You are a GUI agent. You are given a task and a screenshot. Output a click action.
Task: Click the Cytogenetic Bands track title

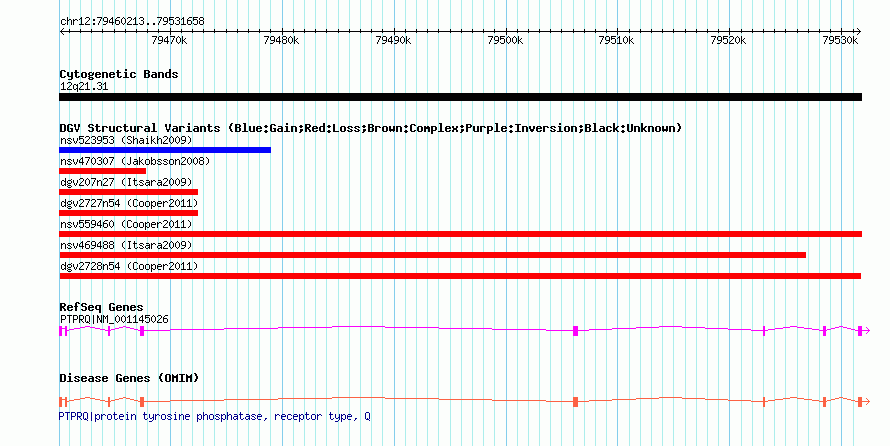pyautogui.click(x=119, y=74)
